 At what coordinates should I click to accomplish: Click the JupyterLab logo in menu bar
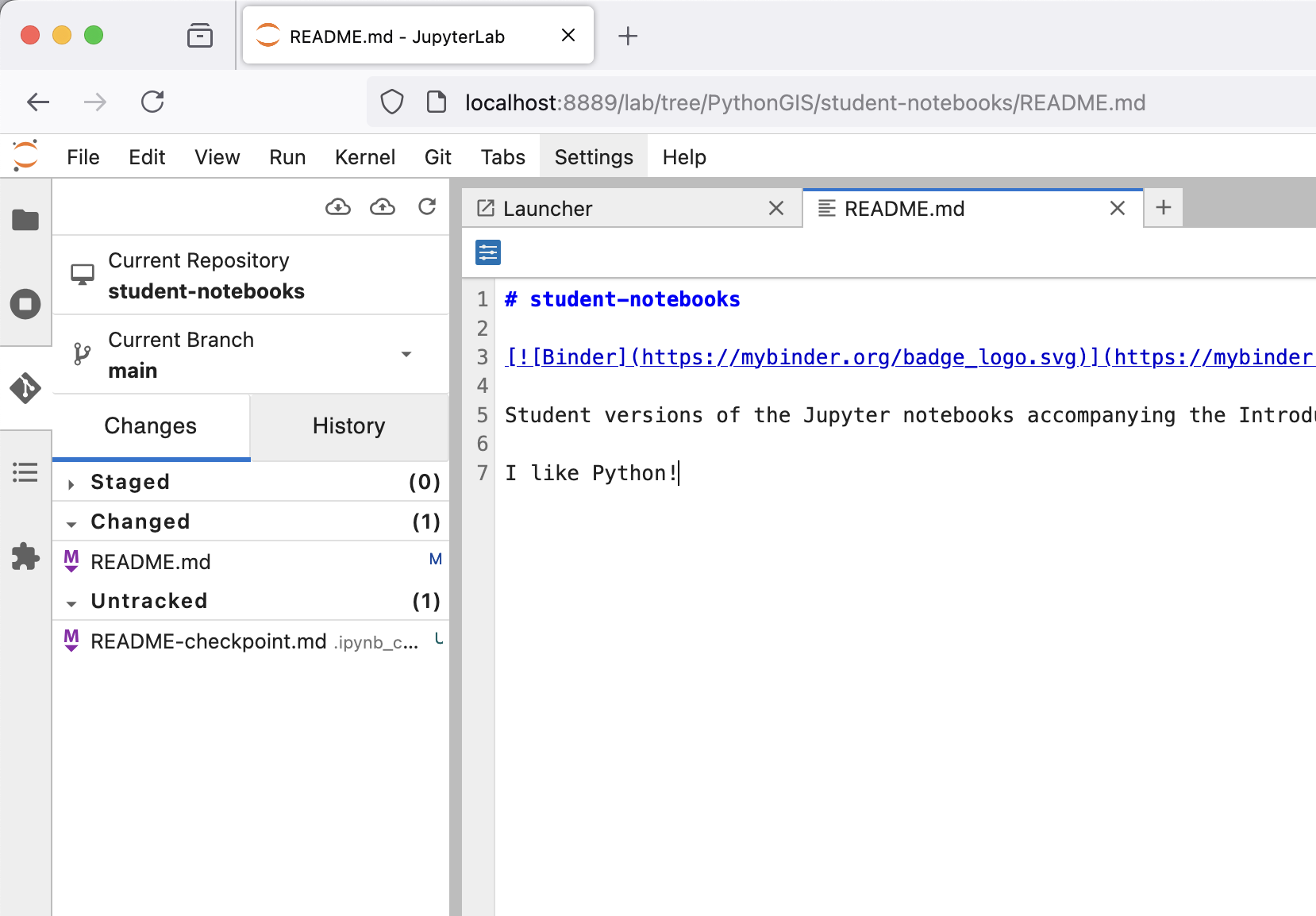click(x=25, y=156)
